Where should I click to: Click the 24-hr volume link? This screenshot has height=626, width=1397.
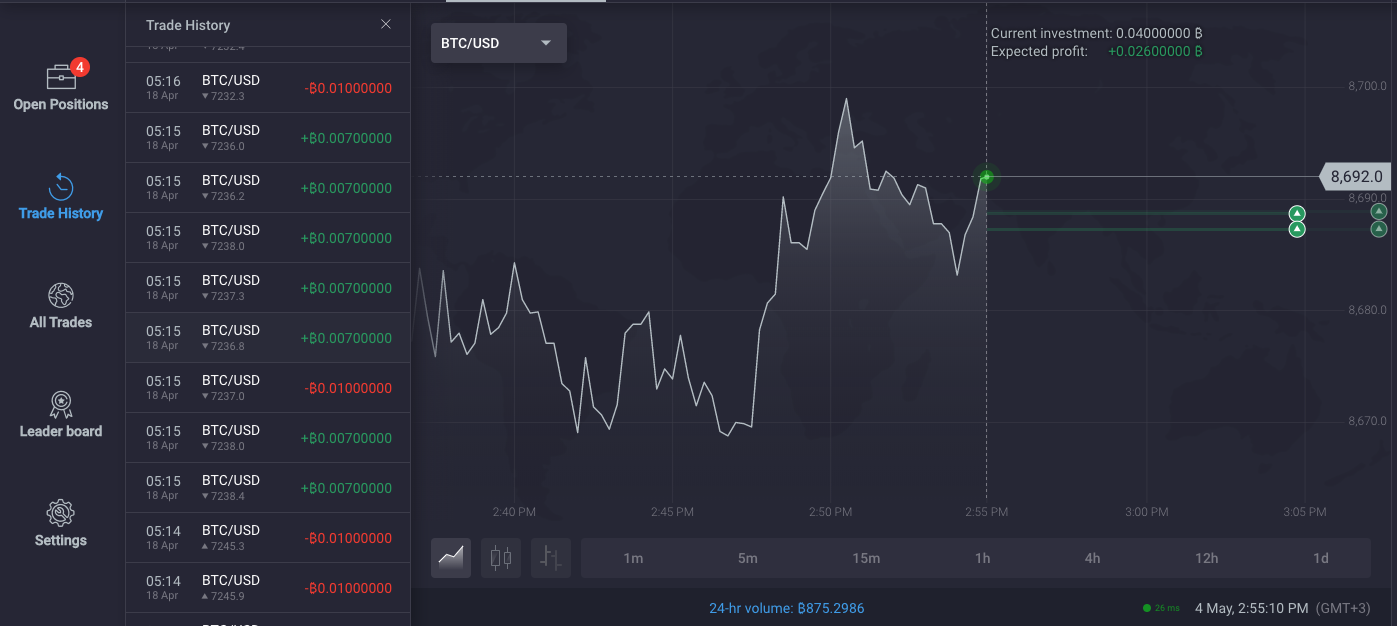[x=787, y=608]
